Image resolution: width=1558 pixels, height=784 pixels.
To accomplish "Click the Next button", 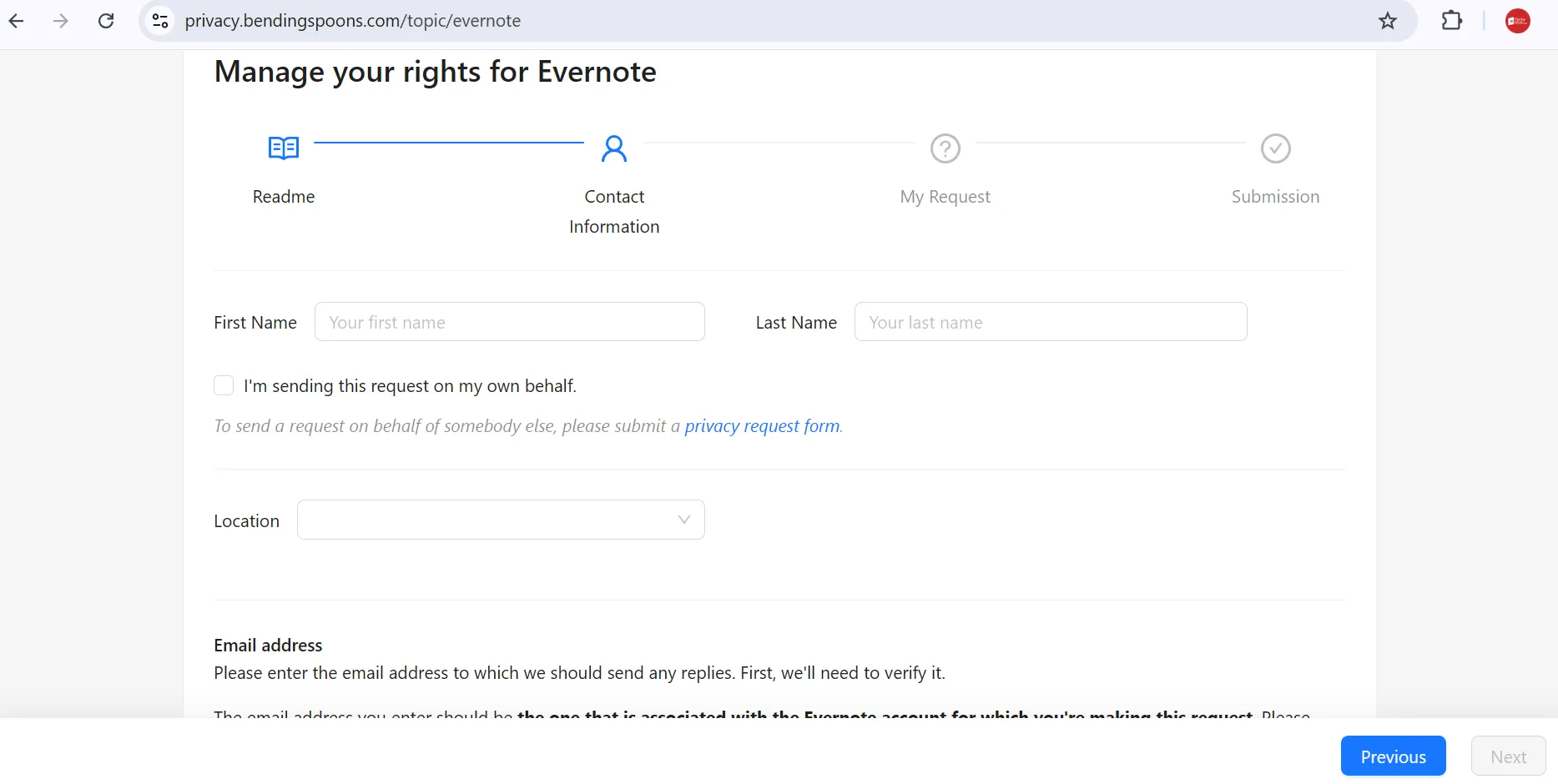I will point(1508,756).
